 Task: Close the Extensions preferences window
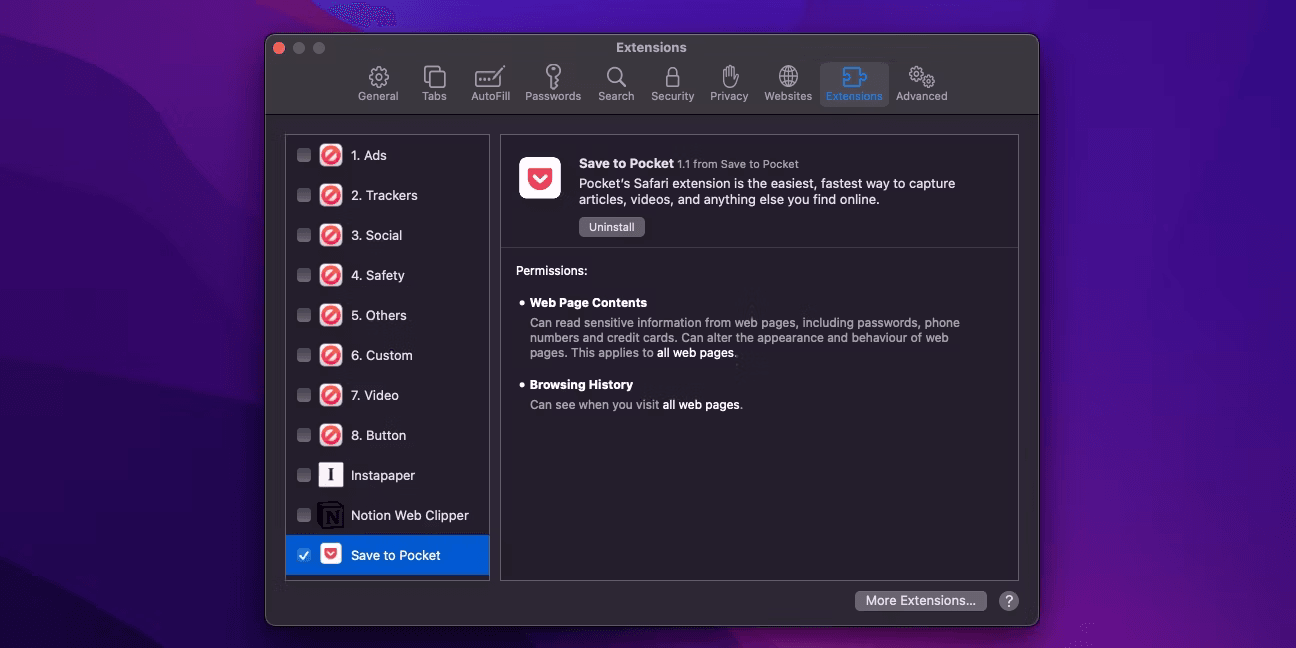(x=279, y=48)
